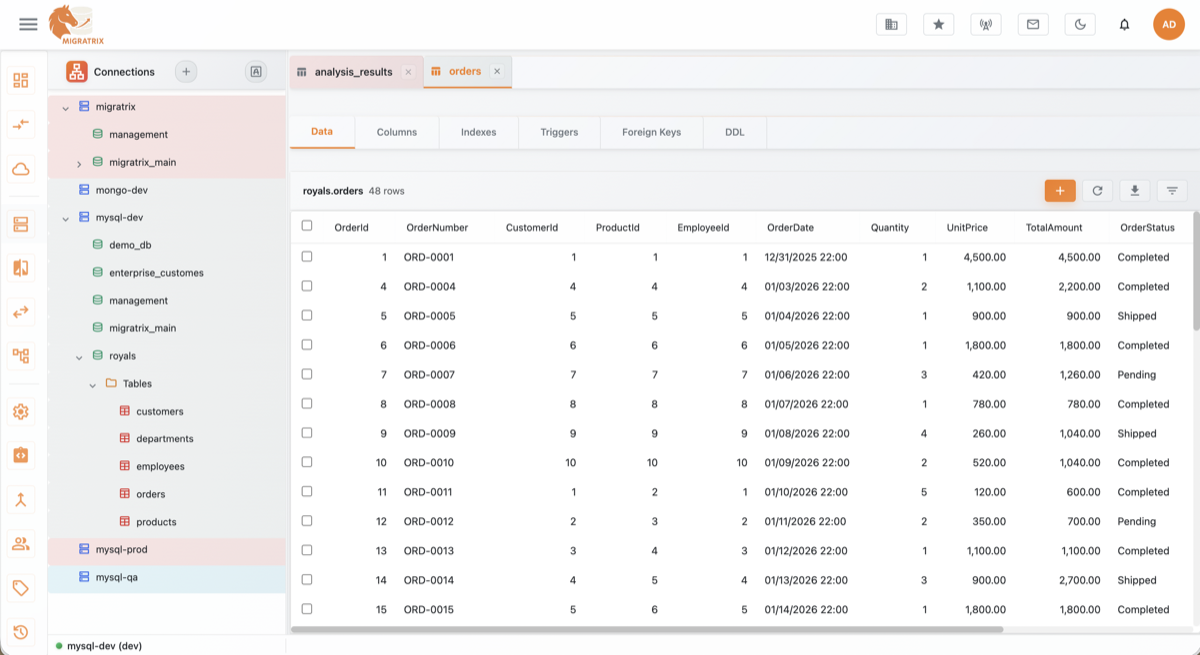Open the history clock icon in sidebar

[20, 632]
